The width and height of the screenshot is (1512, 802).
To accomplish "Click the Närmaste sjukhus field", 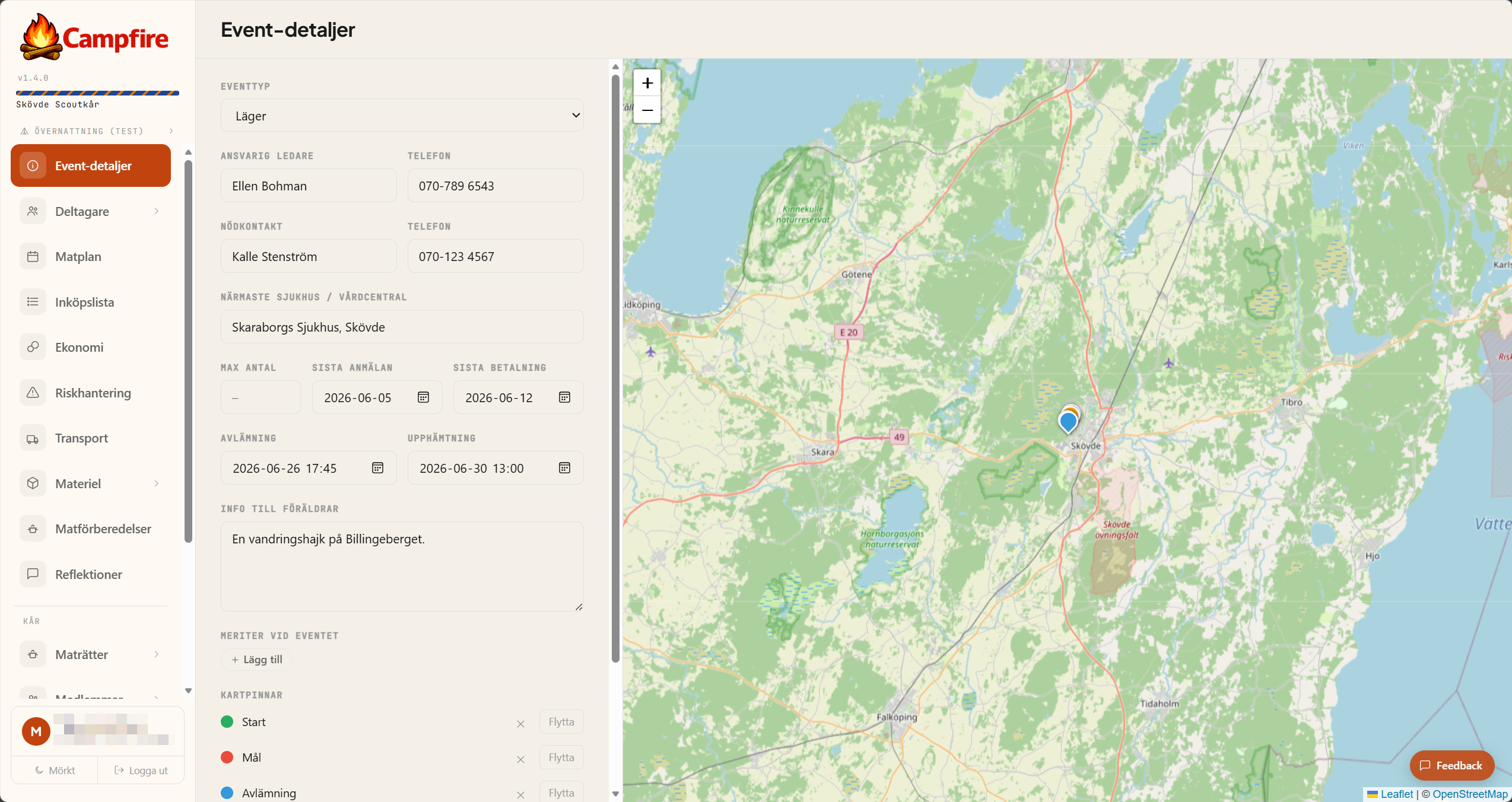I will click(x=402, y=327).
